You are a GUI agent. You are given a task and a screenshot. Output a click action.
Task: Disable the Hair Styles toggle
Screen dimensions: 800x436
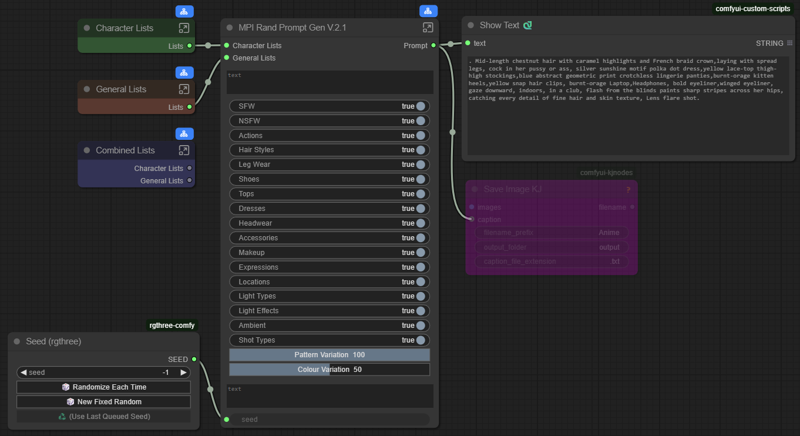420,150
